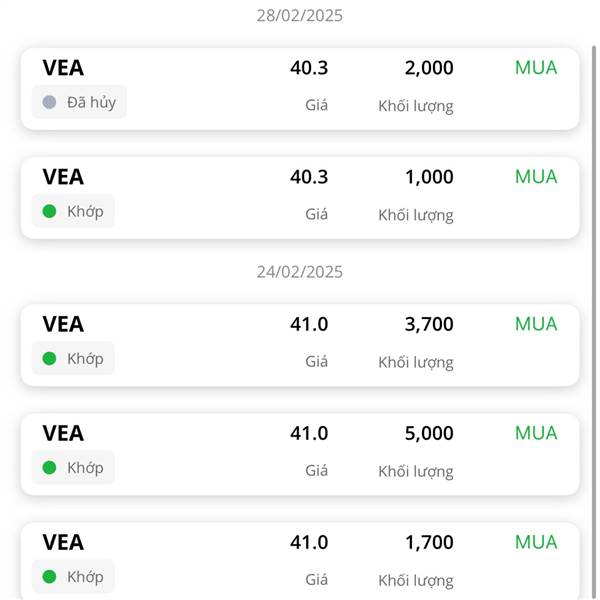
Task: Open the VEA order with volume 1,700
Action: click(300, 561)
